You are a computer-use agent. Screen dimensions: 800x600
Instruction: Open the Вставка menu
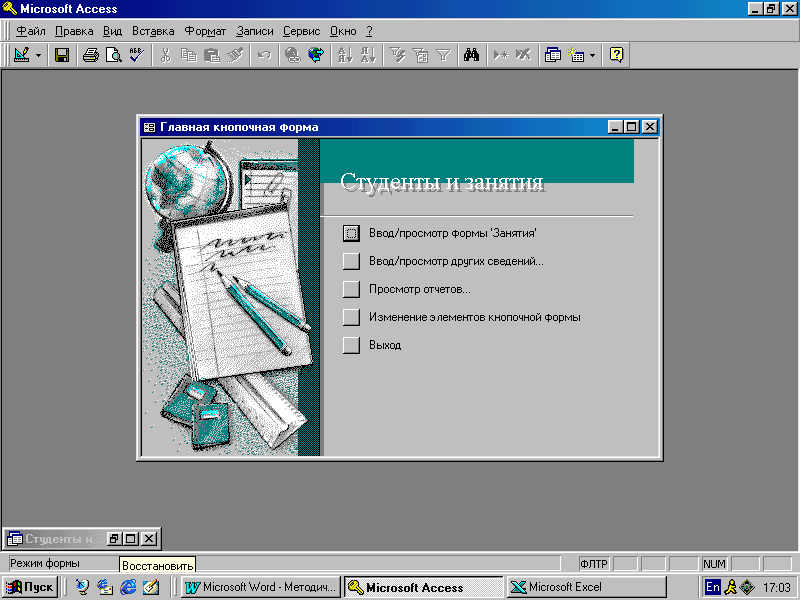tap(153, 31)
